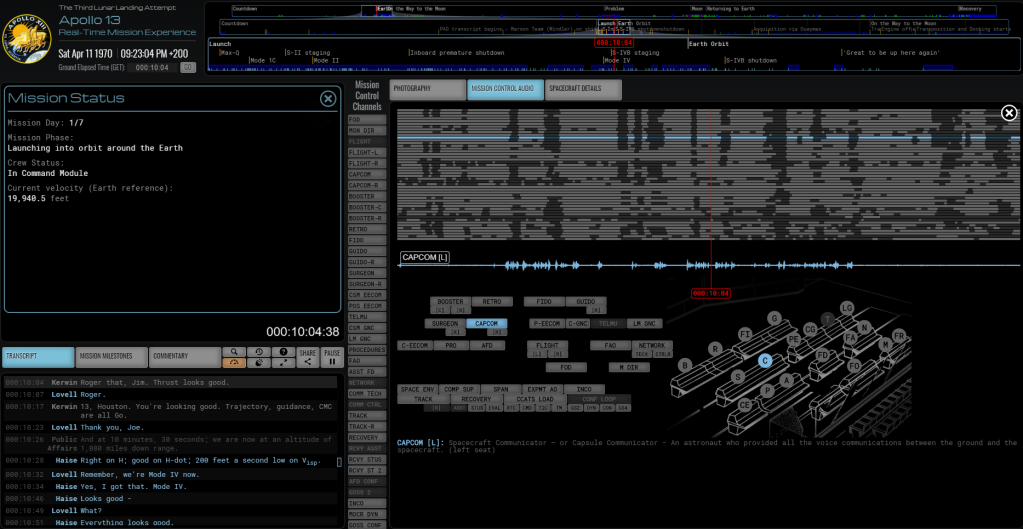The width and height of the screenshot is (1023, 529).
Task: Toggle the FIDO audio channel button
Action: pyautogui.click(x=544, y=301)
